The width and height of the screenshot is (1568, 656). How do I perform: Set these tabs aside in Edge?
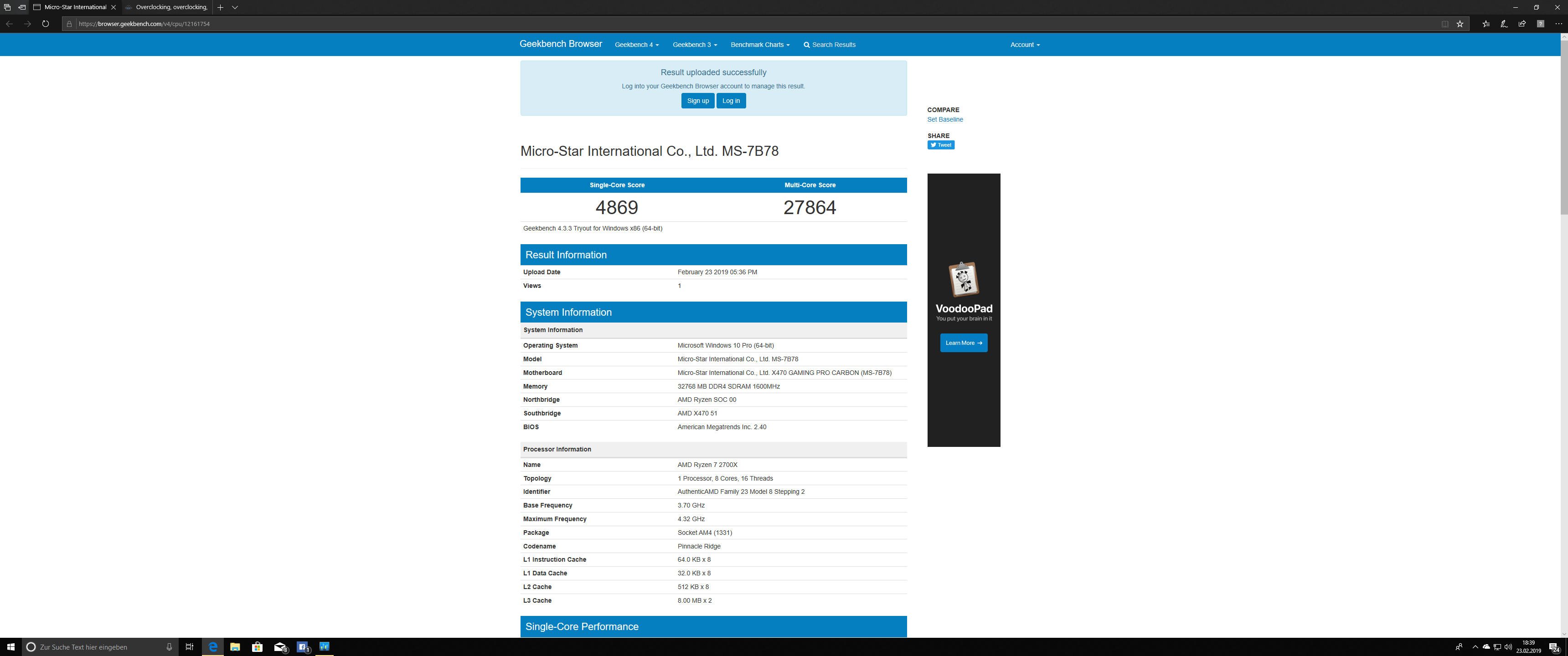(22, 7)
